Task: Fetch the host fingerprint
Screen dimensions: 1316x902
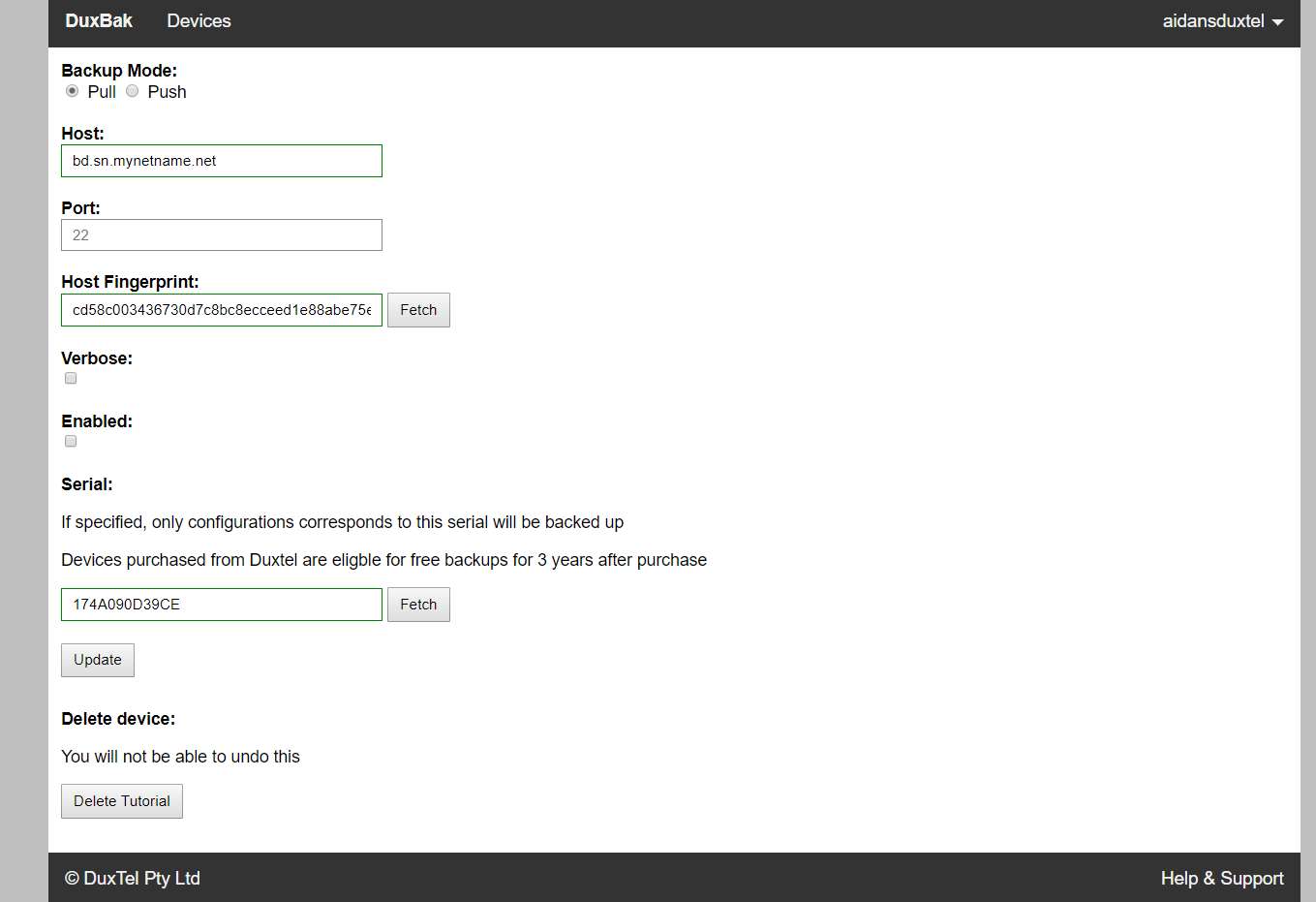Action: 418,310
